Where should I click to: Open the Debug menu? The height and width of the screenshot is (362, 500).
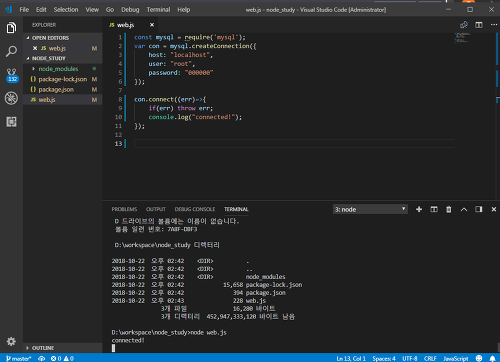point(130,10)
